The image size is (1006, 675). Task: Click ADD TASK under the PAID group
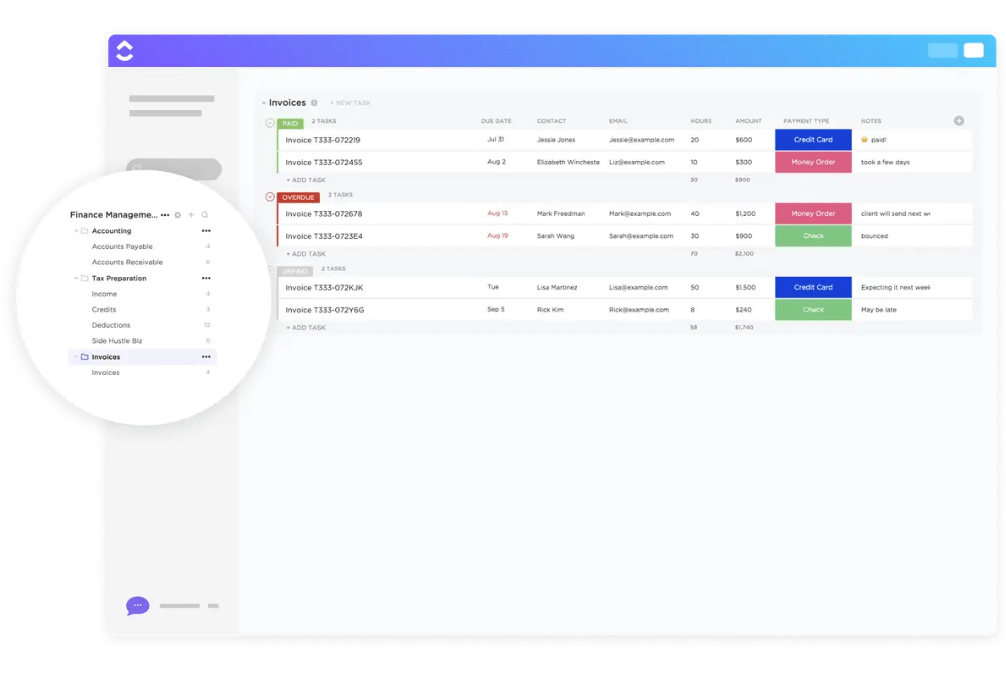point(306,180)
